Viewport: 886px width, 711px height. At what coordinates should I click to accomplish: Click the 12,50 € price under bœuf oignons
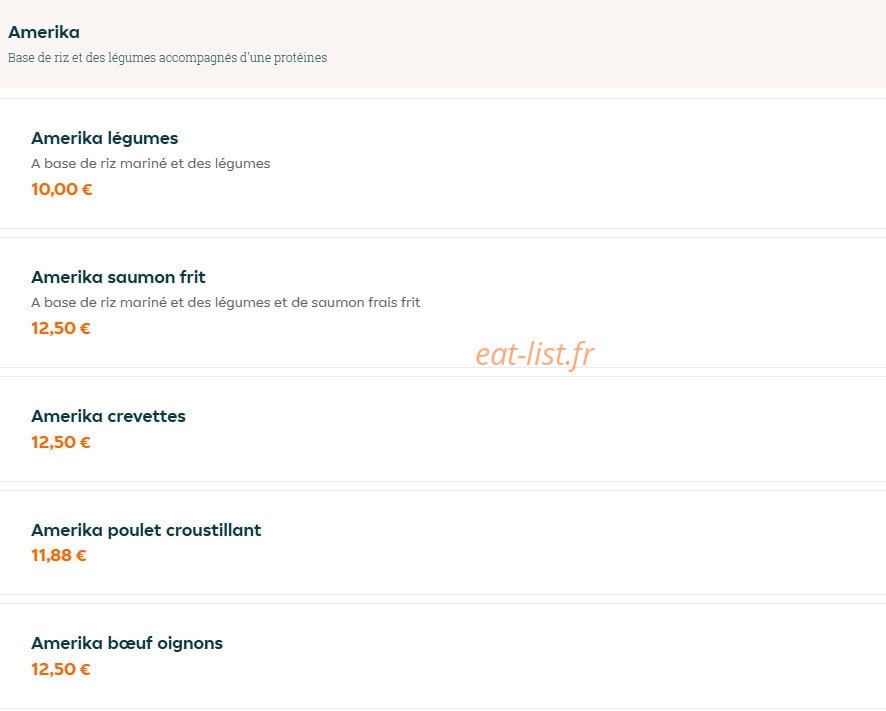[61, 669]
